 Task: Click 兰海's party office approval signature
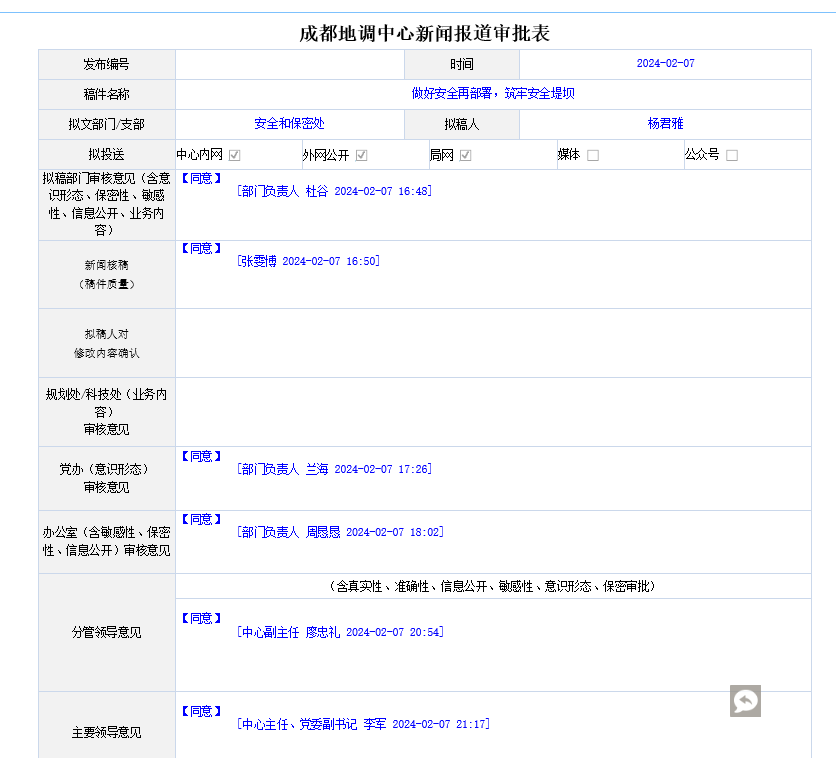click(334, 469)
